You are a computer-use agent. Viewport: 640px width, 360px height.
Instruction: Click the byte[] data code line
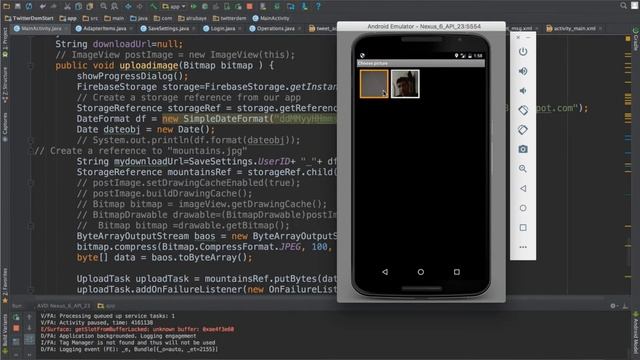click(x=164, y=258)
